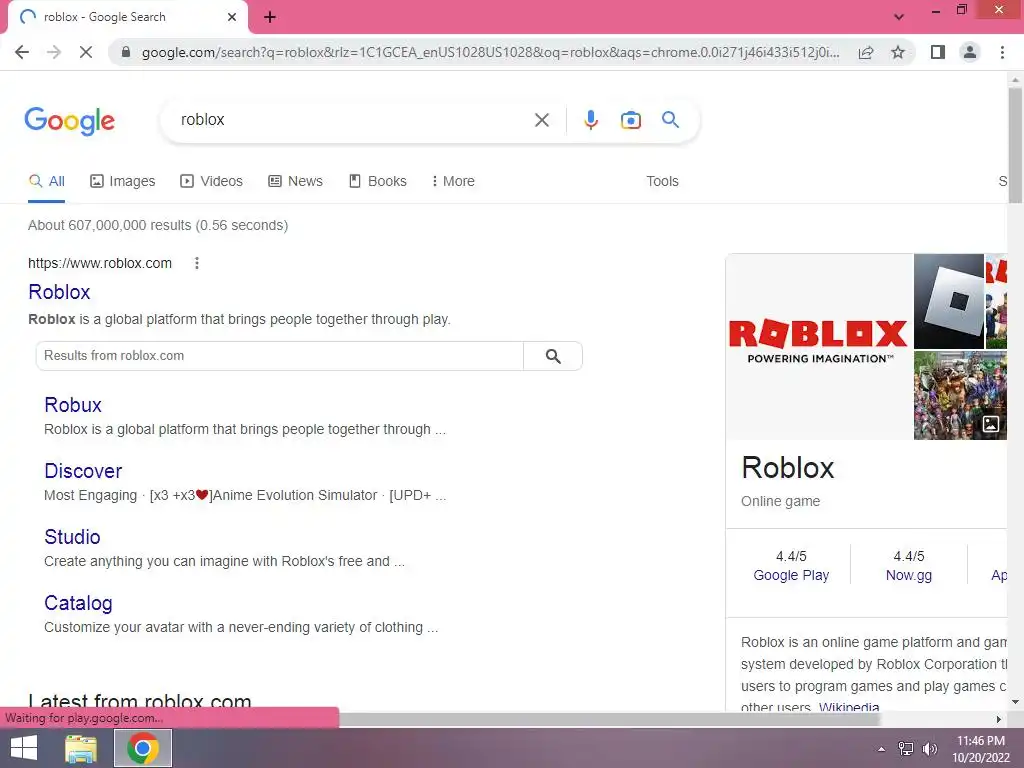Click the Roblox heading in the knowledge panel
The height and width of the screenshot is (768, 1024).
click(788, 468)
